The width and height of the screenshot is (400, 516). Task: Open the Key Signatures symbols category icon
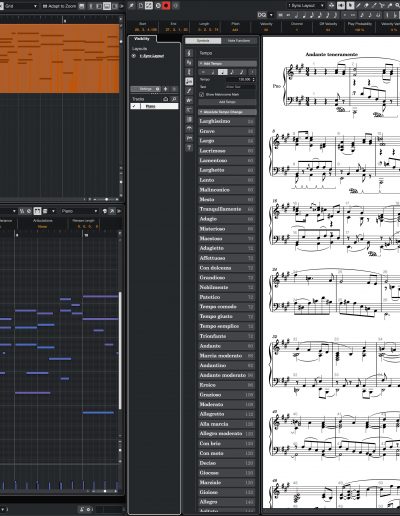click(189, 62)
